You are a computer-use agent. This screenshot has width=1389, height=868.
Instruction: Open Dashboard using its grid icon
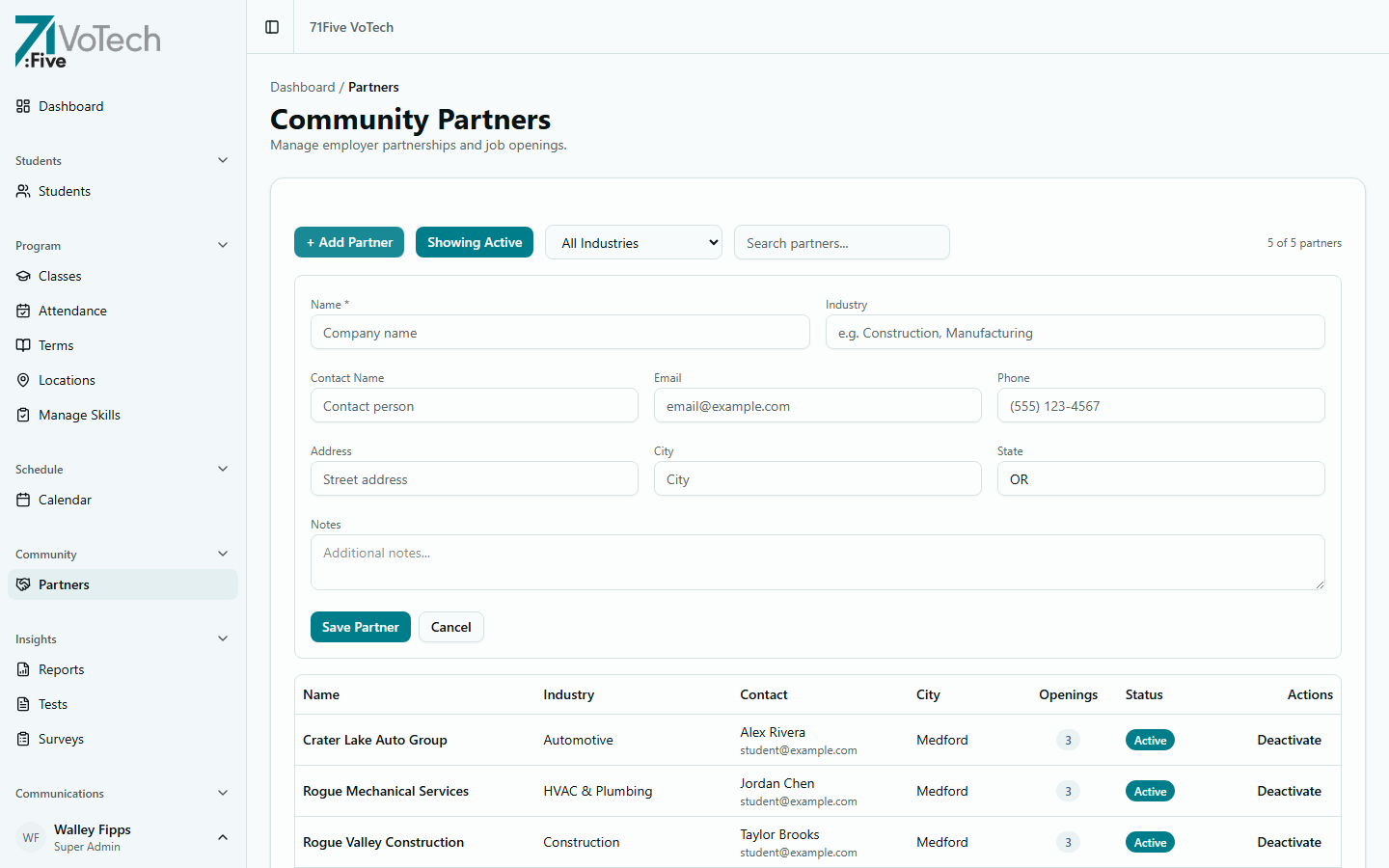point(22,106)
